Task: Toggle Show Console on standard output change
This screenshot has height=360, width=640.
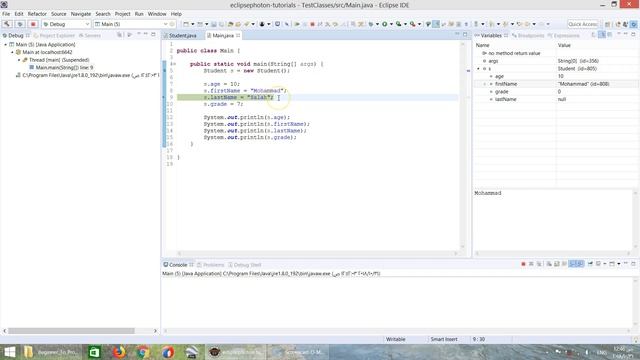Action: coord(573,264)
